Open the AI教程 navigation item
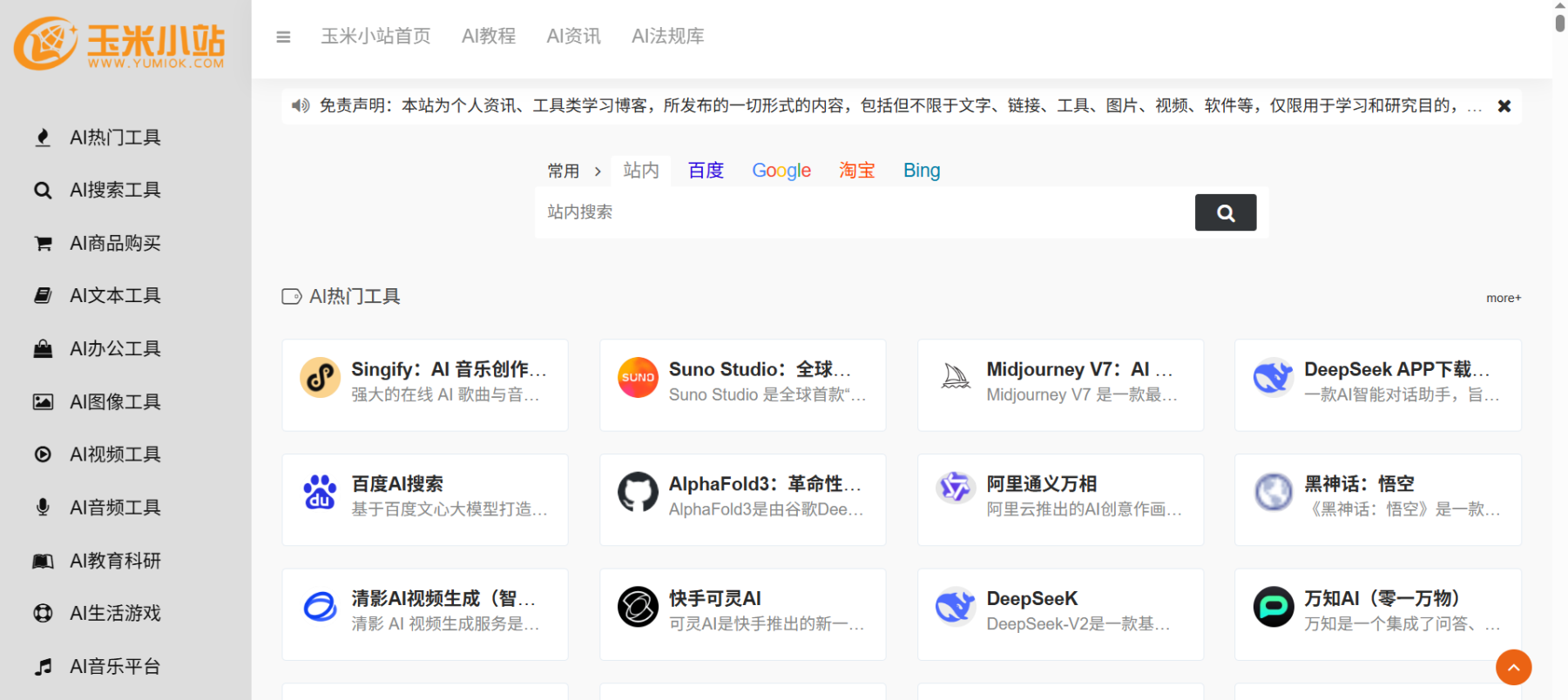The height and width of the screenshot is (700, 1568). pyautogui.click(x=489, y=37)
